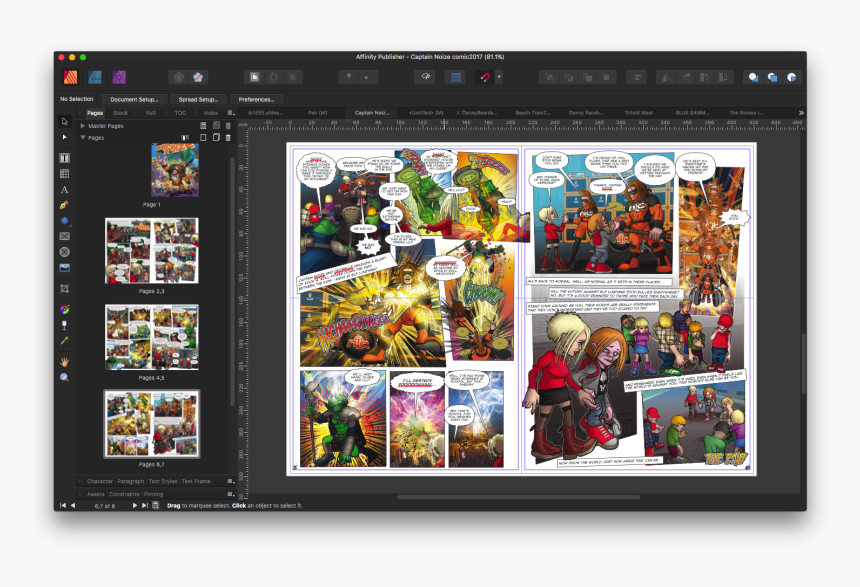Close the DannyBoards document tab
860x587 pixels.
458,113
